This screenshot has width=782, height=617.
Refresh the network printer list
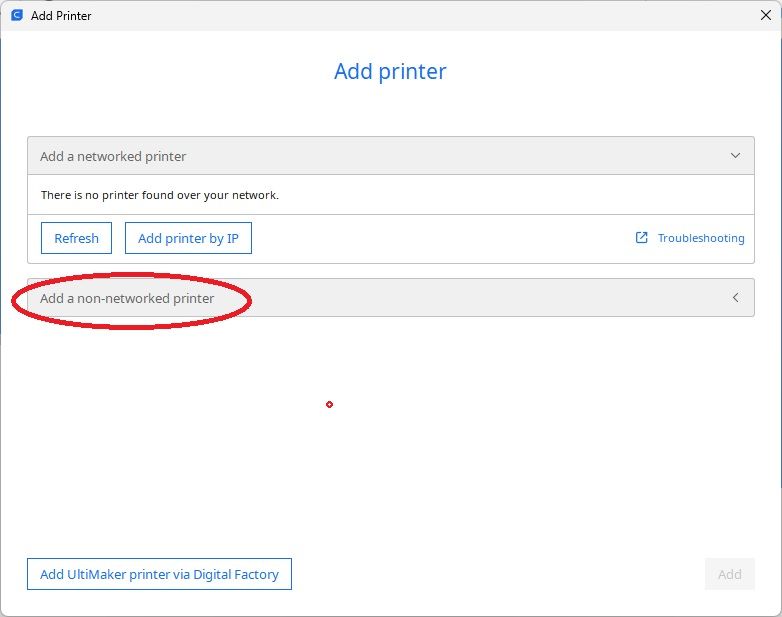pyautogui.click(x=76, y=238)
